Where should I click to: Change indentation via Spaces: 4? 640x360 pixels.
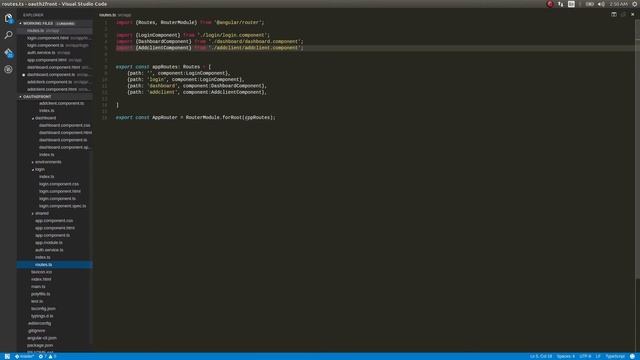[x=565, y=356]
